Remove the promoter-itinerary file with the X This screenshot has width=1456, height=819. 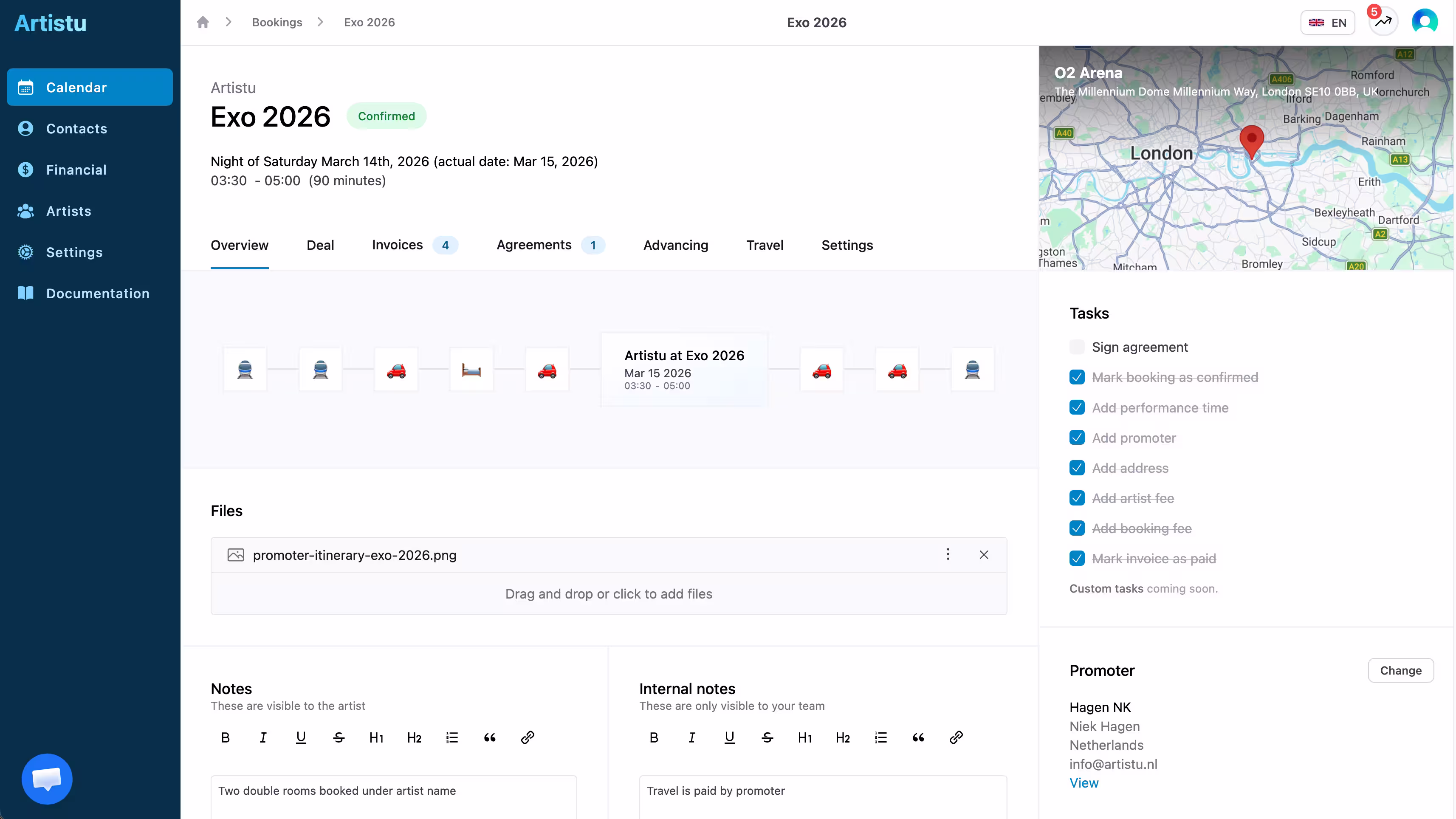tap(983, 554)
